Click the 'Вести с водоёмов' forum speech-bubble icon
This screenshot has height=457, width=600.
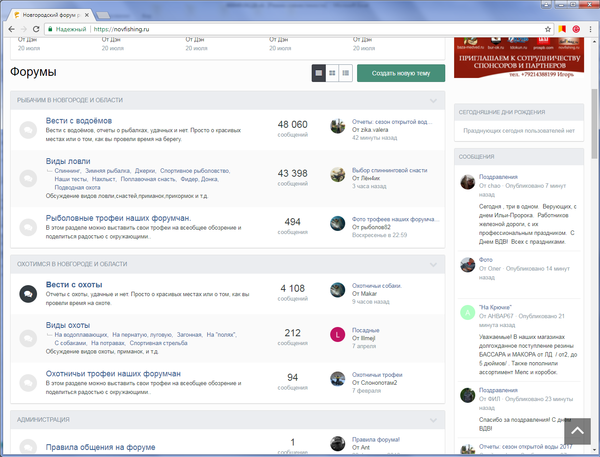(28, 129)
